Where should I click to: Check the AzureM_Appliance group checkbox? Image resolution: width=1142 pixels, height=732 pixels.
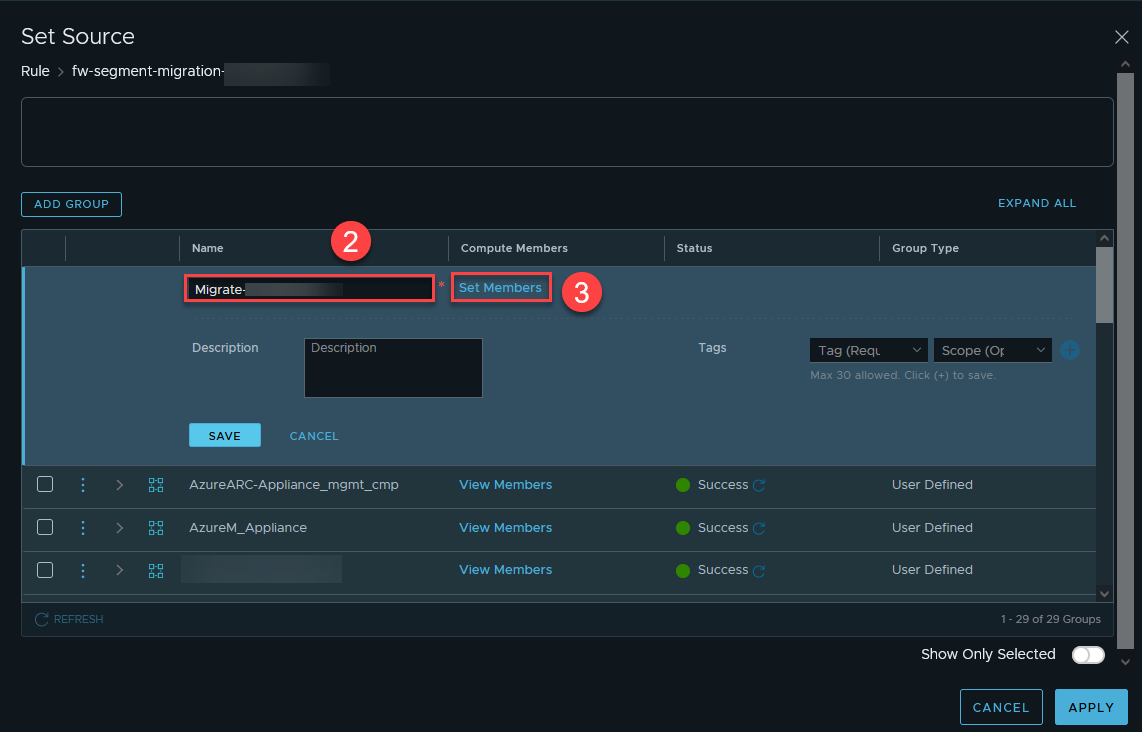(x=45, y=528)
